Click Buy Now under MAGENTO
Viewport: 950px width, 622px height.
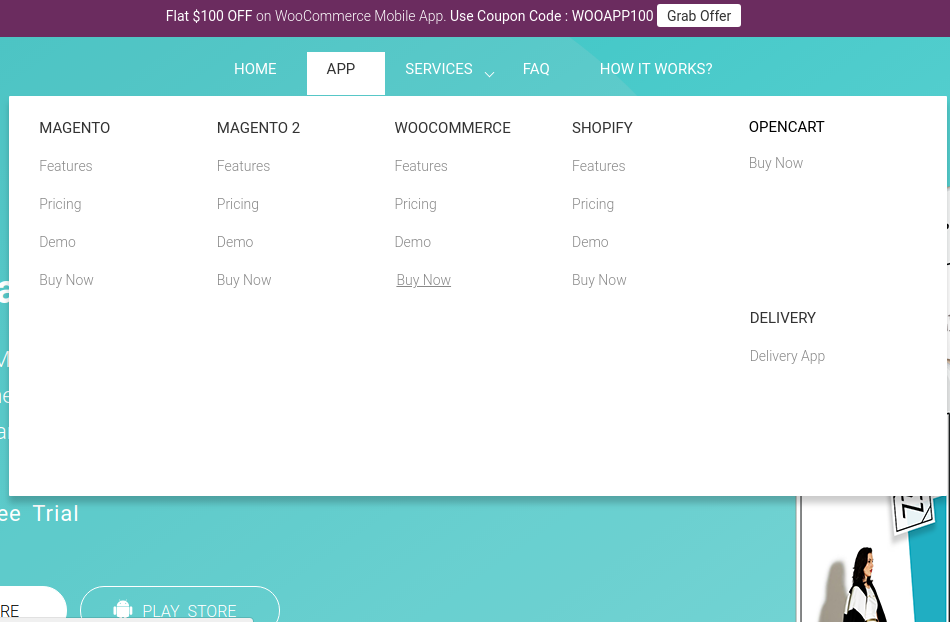(x=66, y=280)
